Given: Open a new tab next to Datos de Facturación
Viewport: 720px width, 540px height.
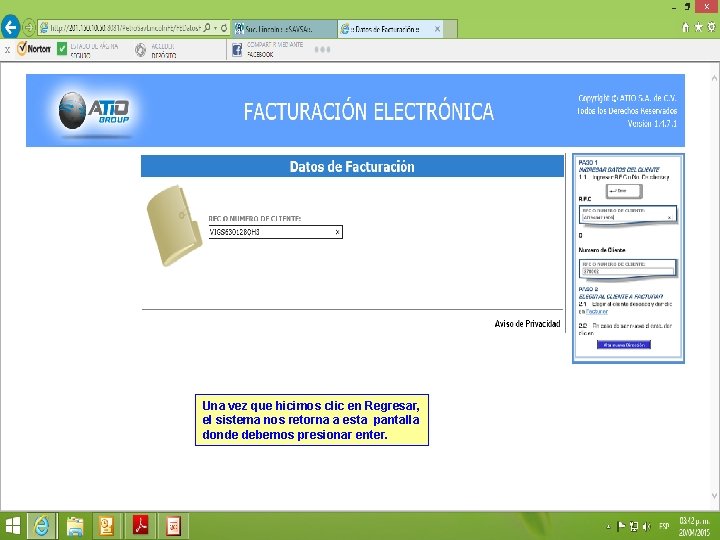Looking at the screenshot, I should (x=450, y=29).
